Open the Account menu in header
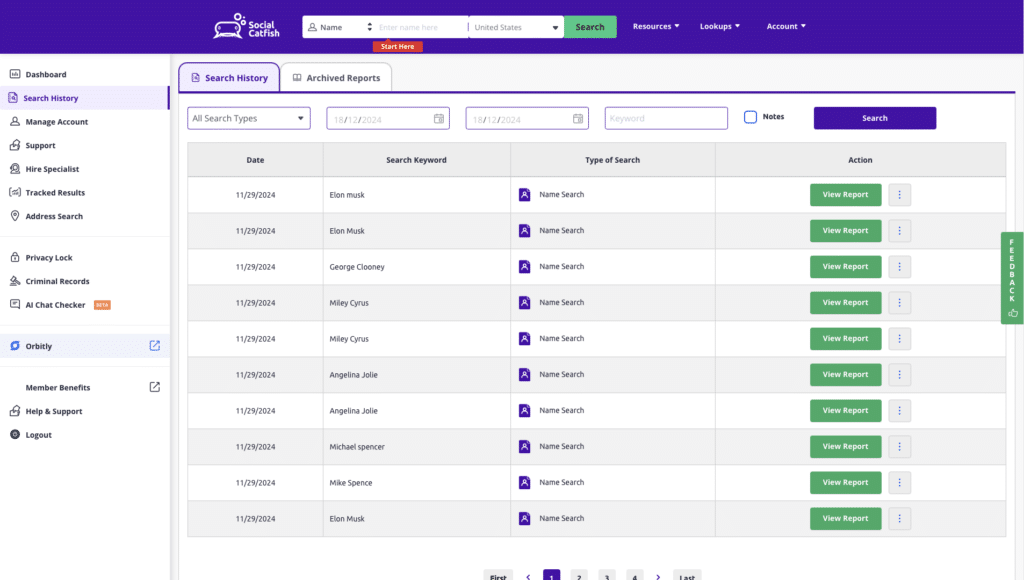This screenshot has height=580, width=1024. point(786,26)
